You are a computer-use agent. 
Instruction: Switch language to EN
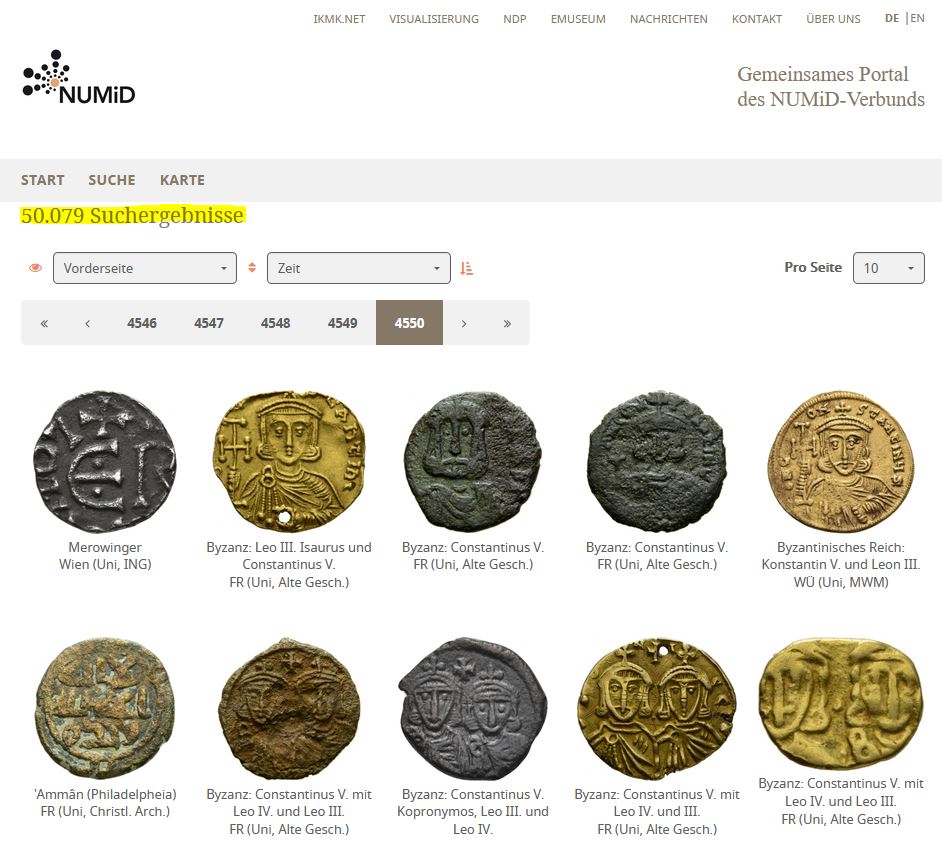(x=917, y=18)
